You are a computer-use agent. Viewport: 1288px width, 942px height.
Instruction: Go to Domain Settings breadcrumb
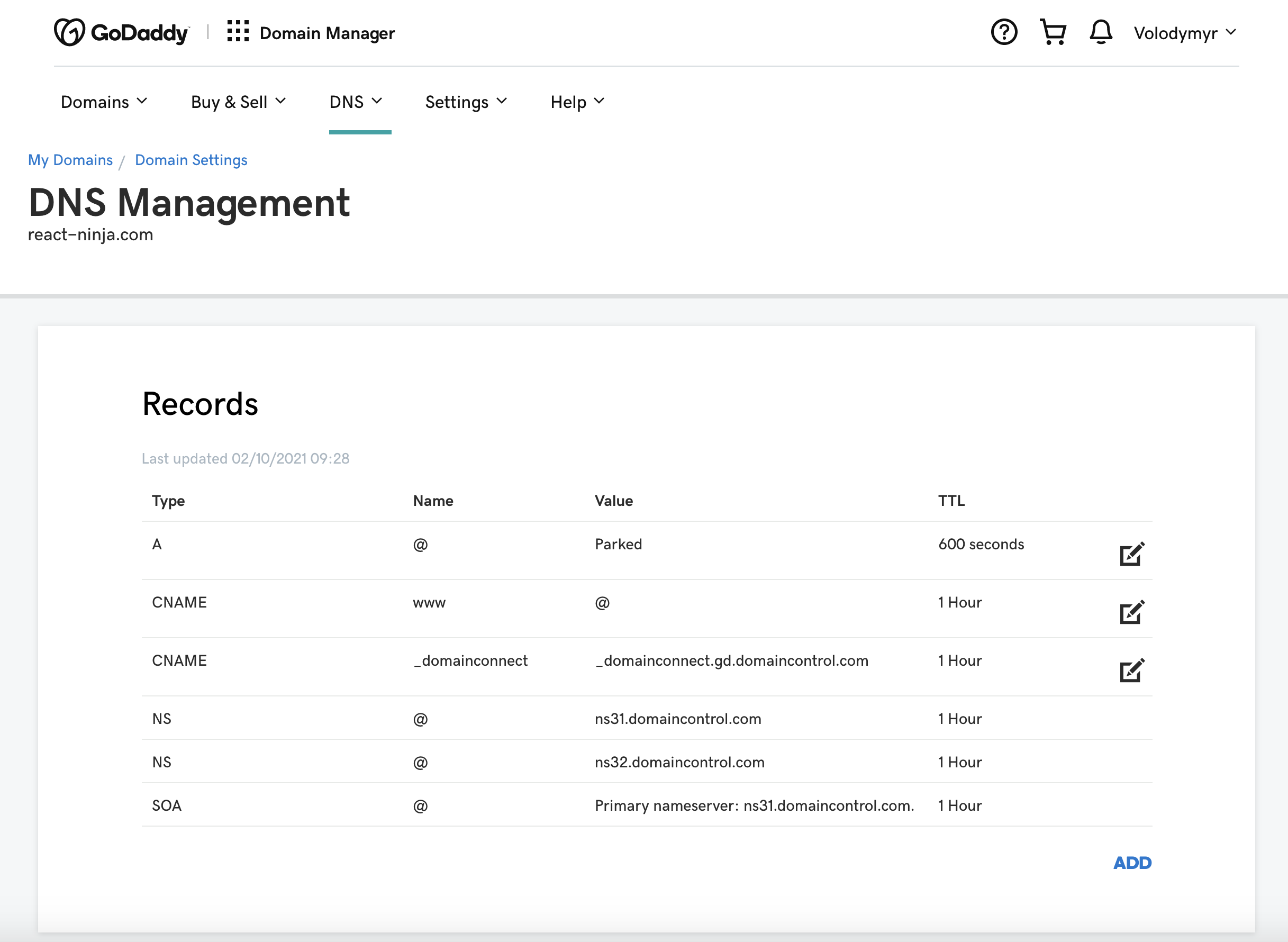191,160
